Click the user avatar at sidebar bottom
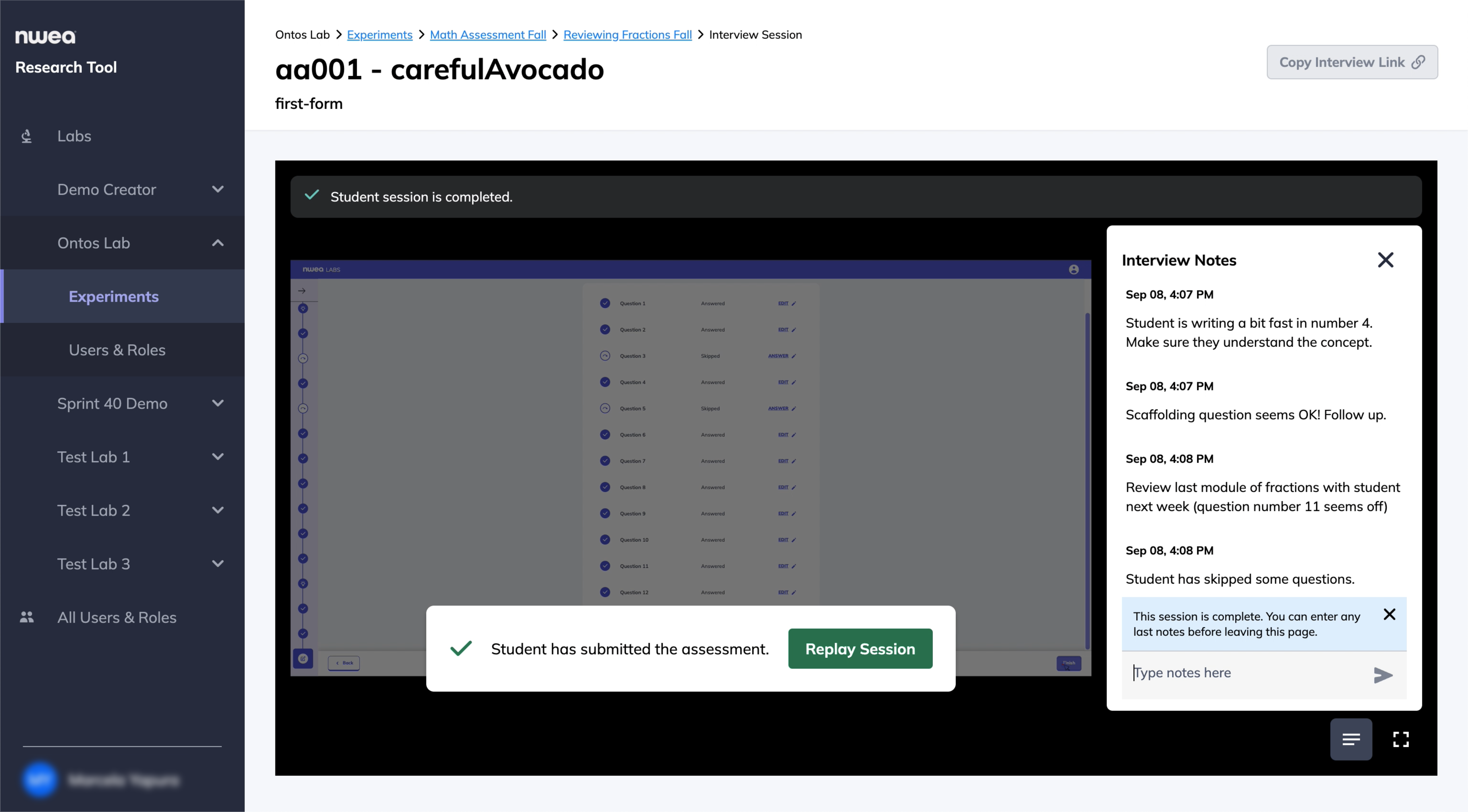1468x812 pixels. [x=40, y=780]
